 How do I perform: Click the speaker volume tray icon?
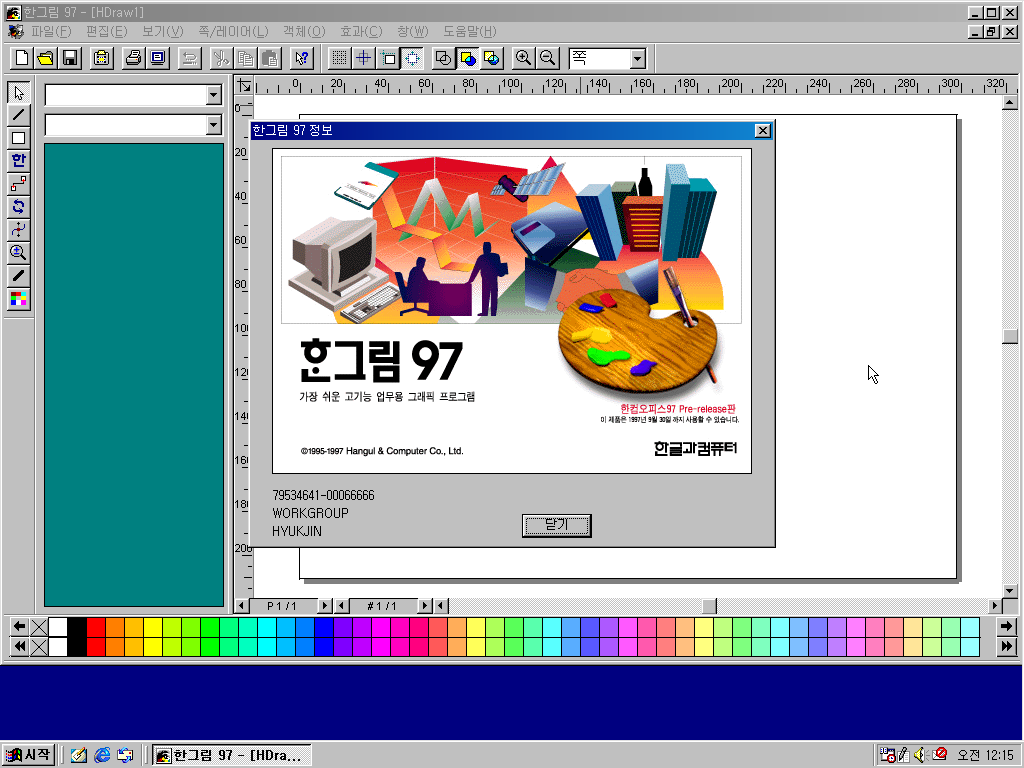(x=921, y=755)
